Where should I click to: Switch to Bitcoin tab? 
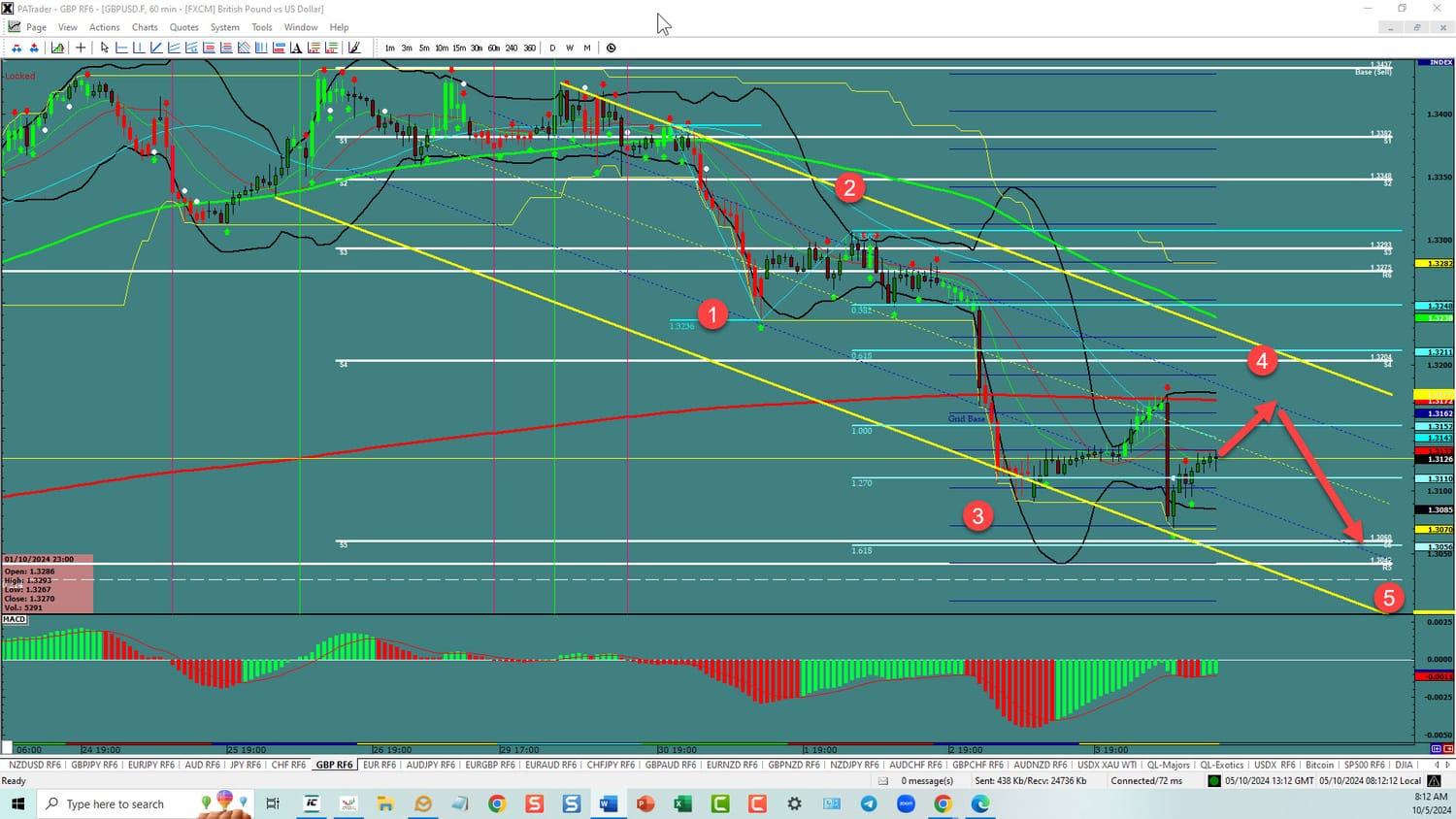click(x=1319, y=765)
